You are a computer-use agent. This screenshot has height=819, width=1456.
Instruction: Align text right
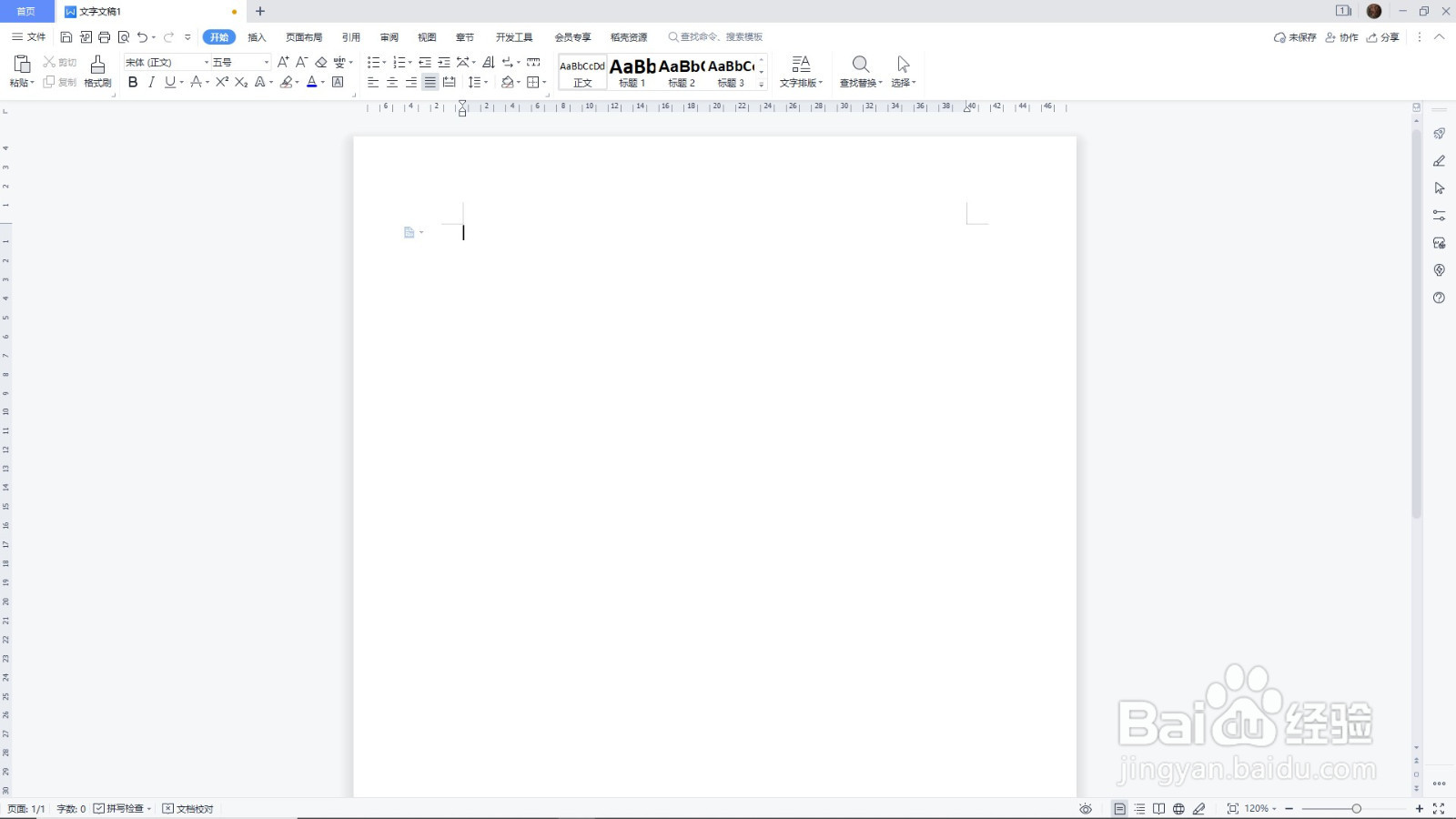410,82
